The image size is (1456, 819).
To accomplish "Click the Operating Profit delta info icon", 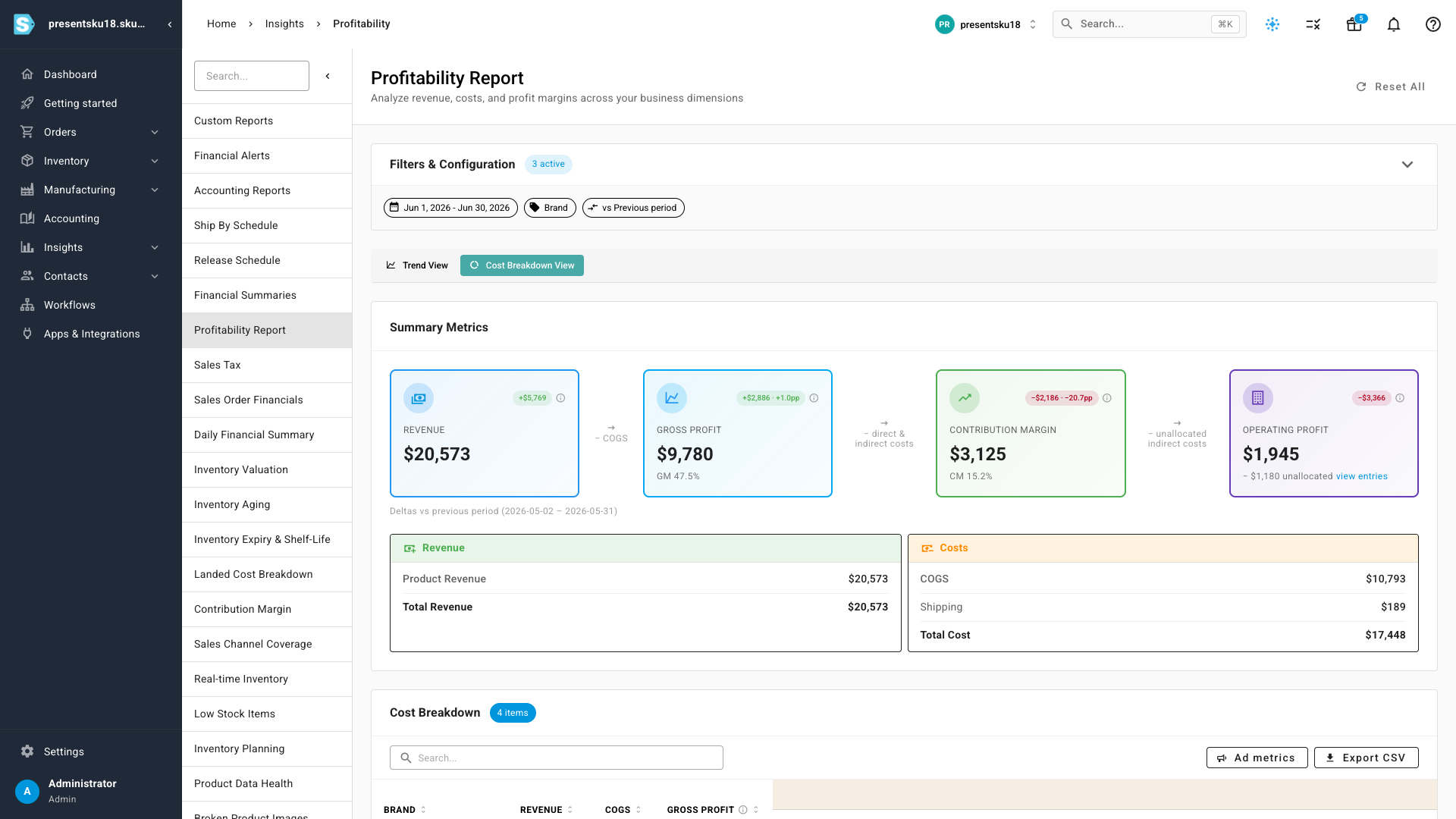I will 1400,398.
